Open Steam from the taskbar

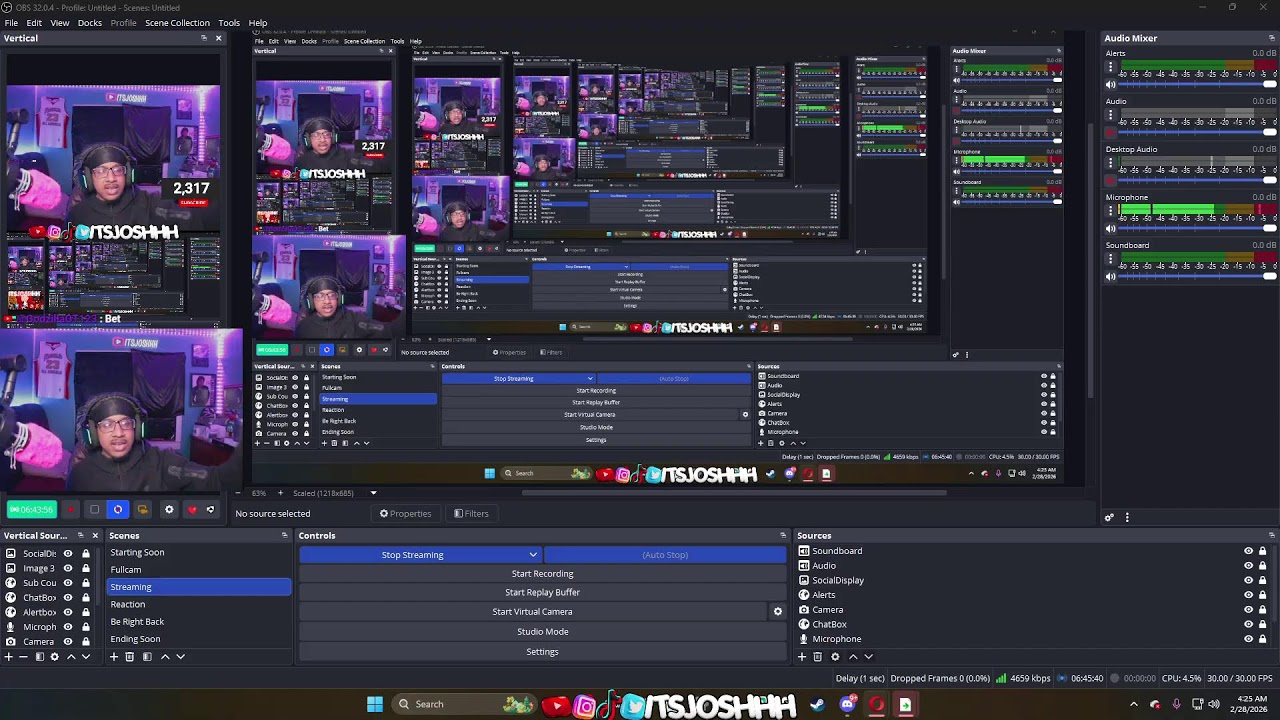click(818, 705)
